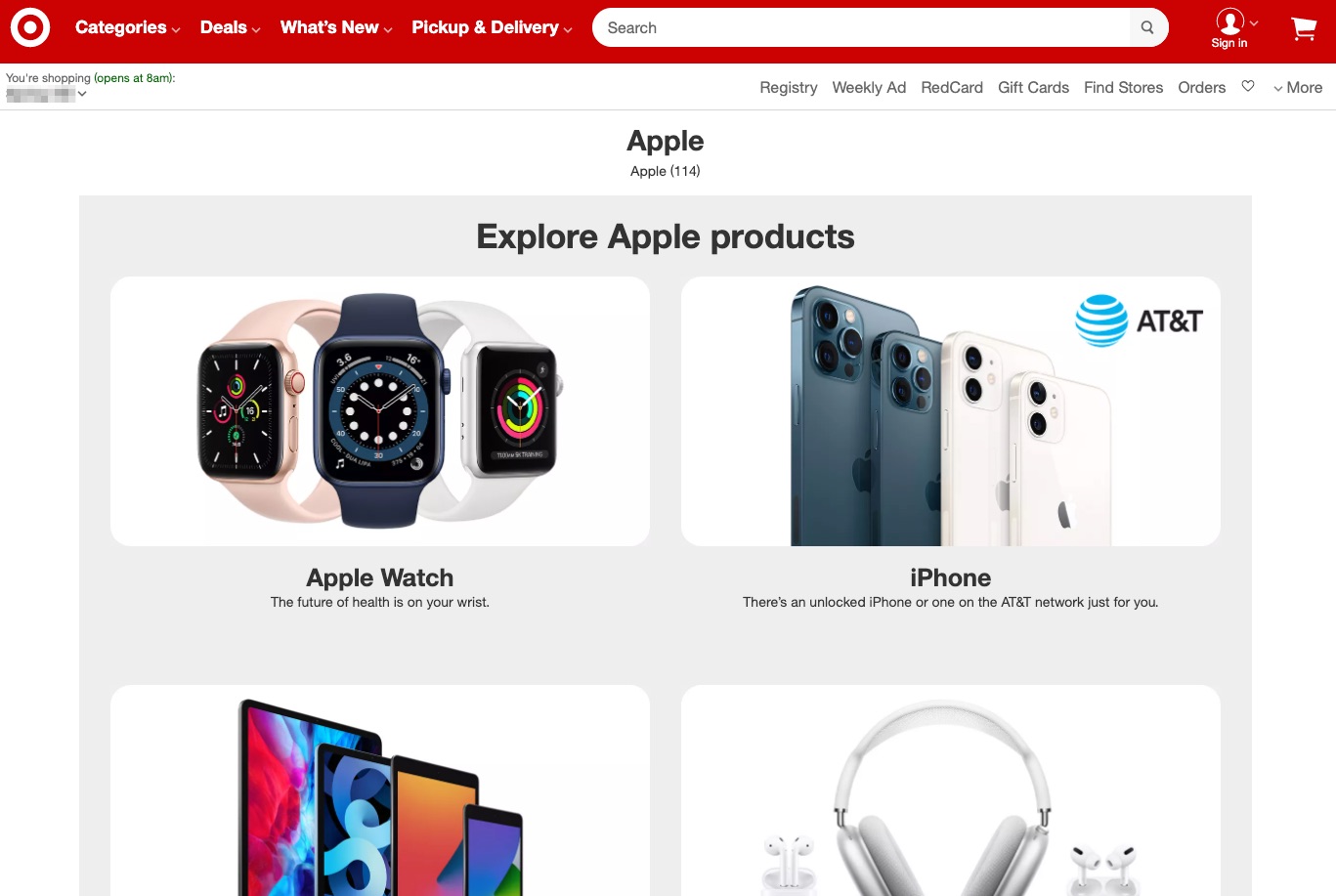Open the shopping cart icon
1336x896 pixels.
(x=1304, y=28)
